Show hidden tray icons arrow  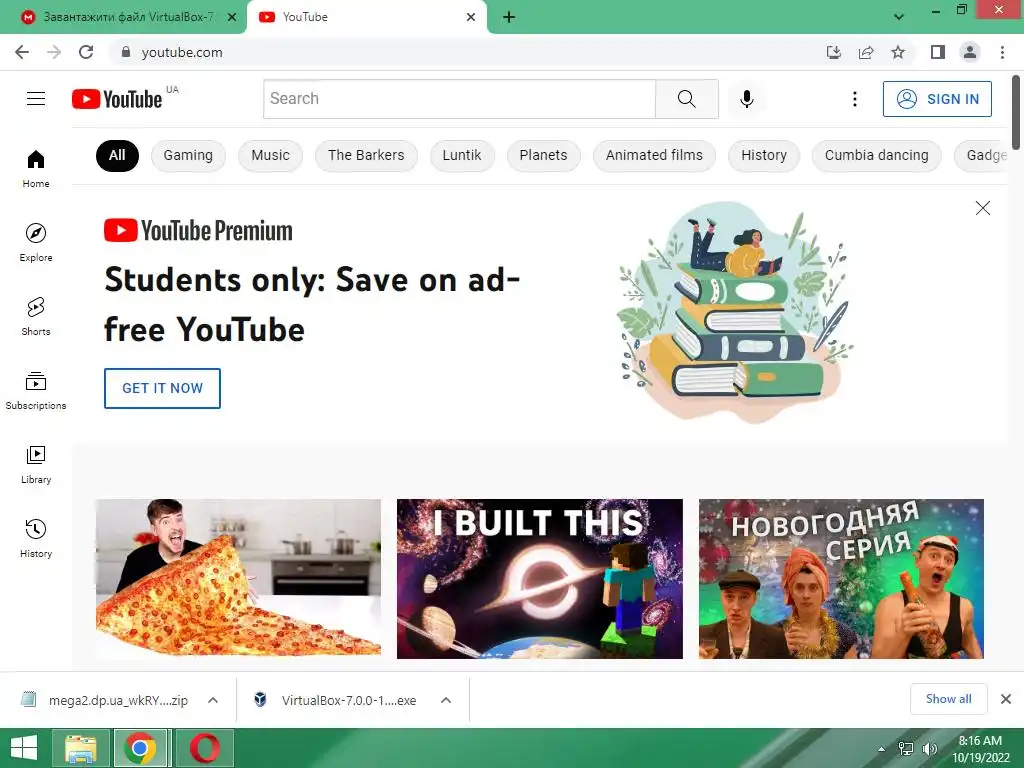point(882,749)
